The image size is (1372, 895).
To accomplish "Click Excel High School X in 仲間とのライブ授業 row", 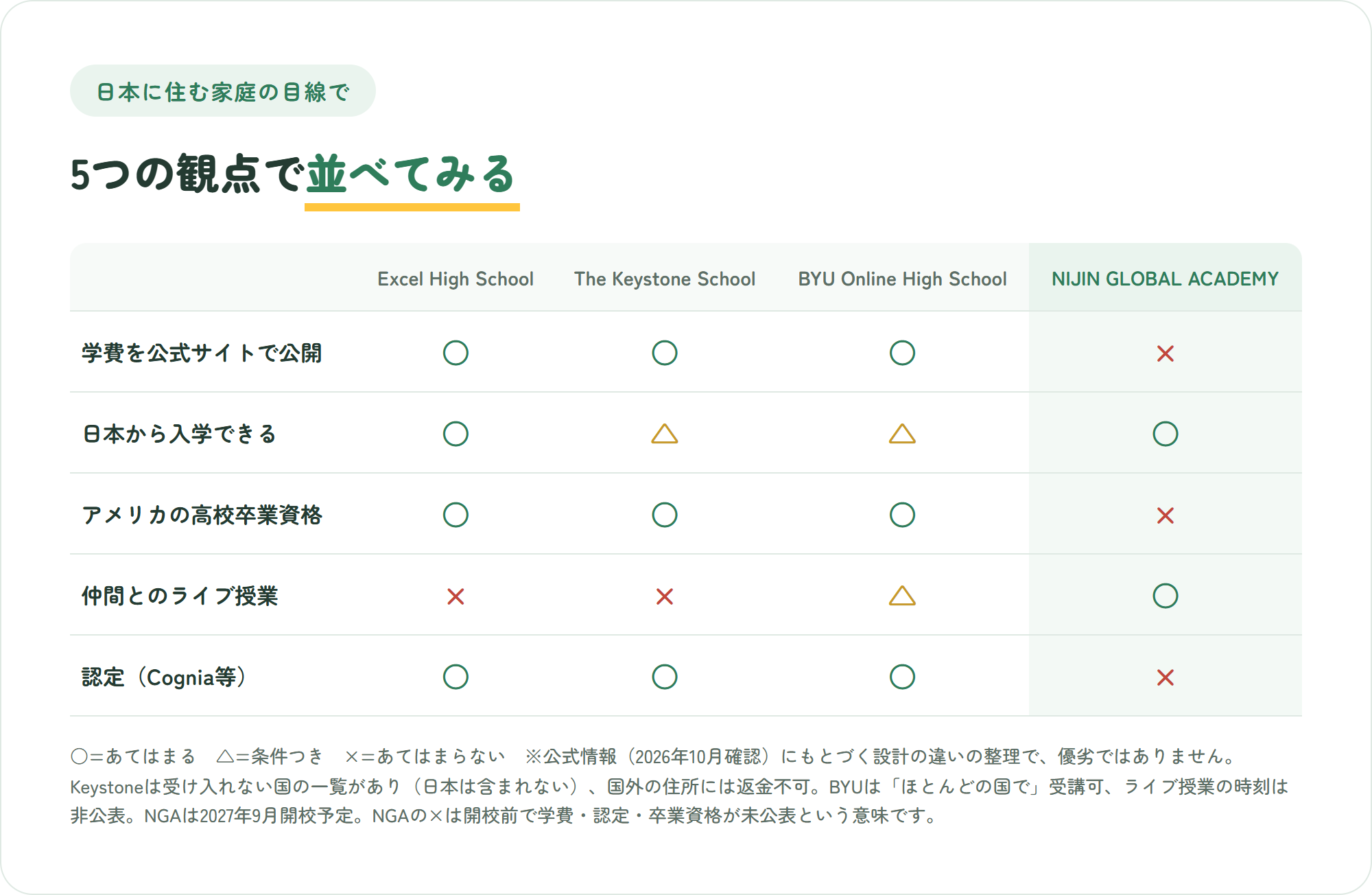I will [456, 596].
